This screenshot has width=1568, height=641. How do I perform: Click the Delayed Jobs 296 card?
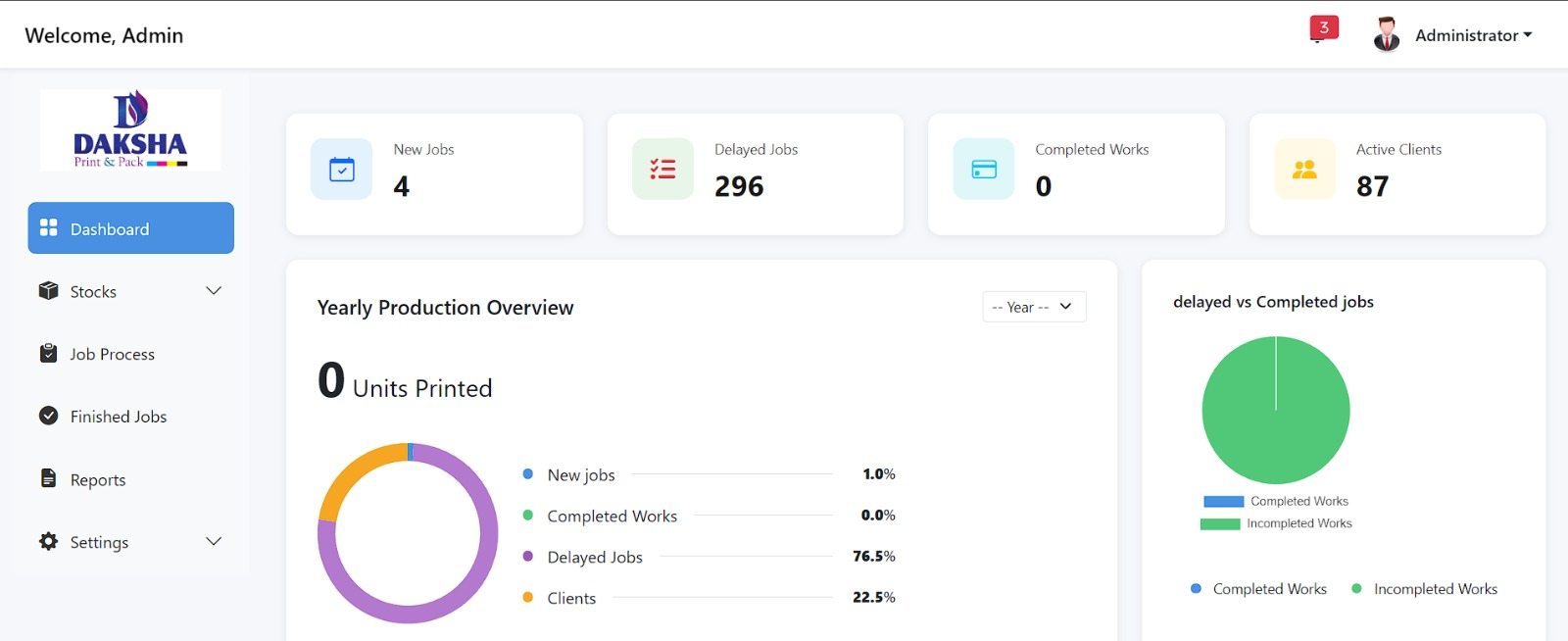(756, 174)
